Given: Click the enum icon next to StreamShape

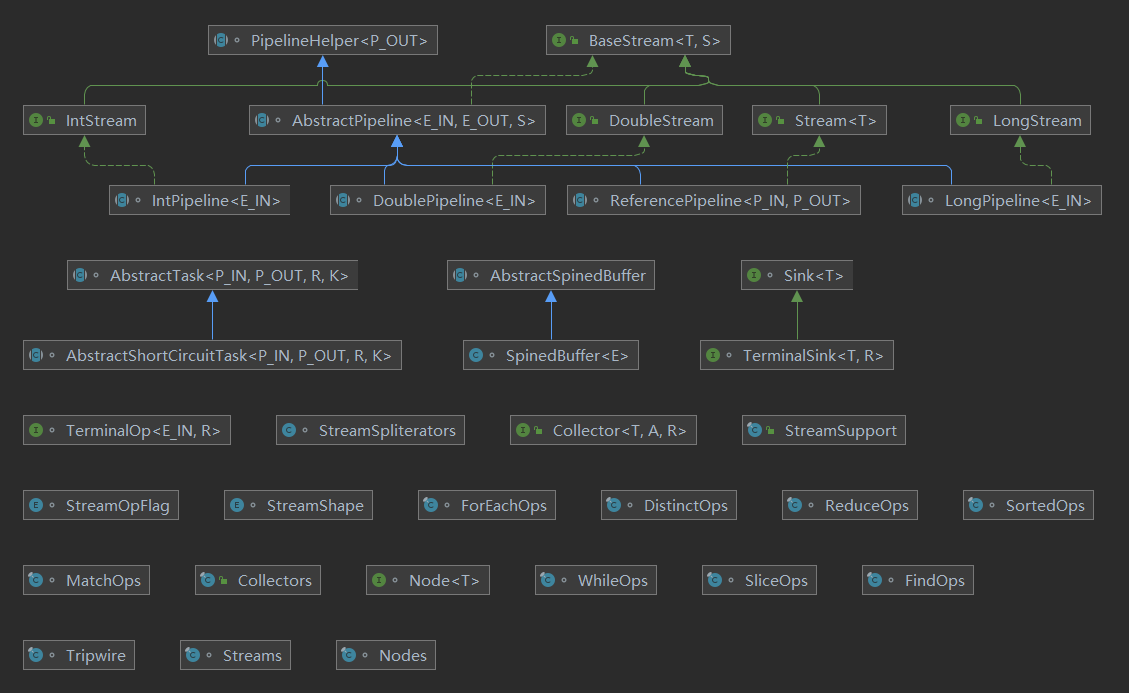Looking at the screenshot, I should click(237, 506).
